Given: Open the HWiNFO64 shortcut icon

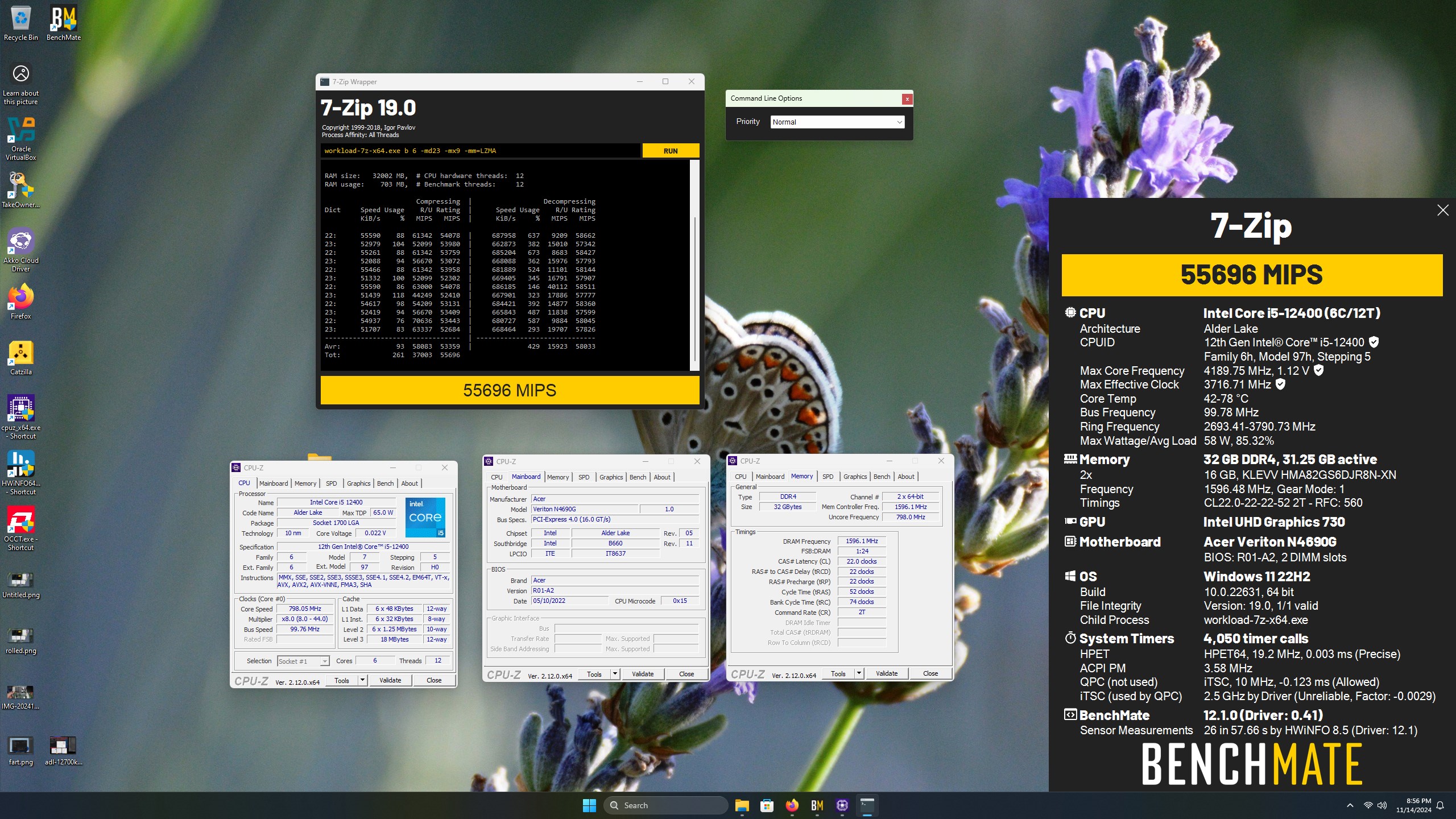Looking at the screenshot, I should point(20,473).
